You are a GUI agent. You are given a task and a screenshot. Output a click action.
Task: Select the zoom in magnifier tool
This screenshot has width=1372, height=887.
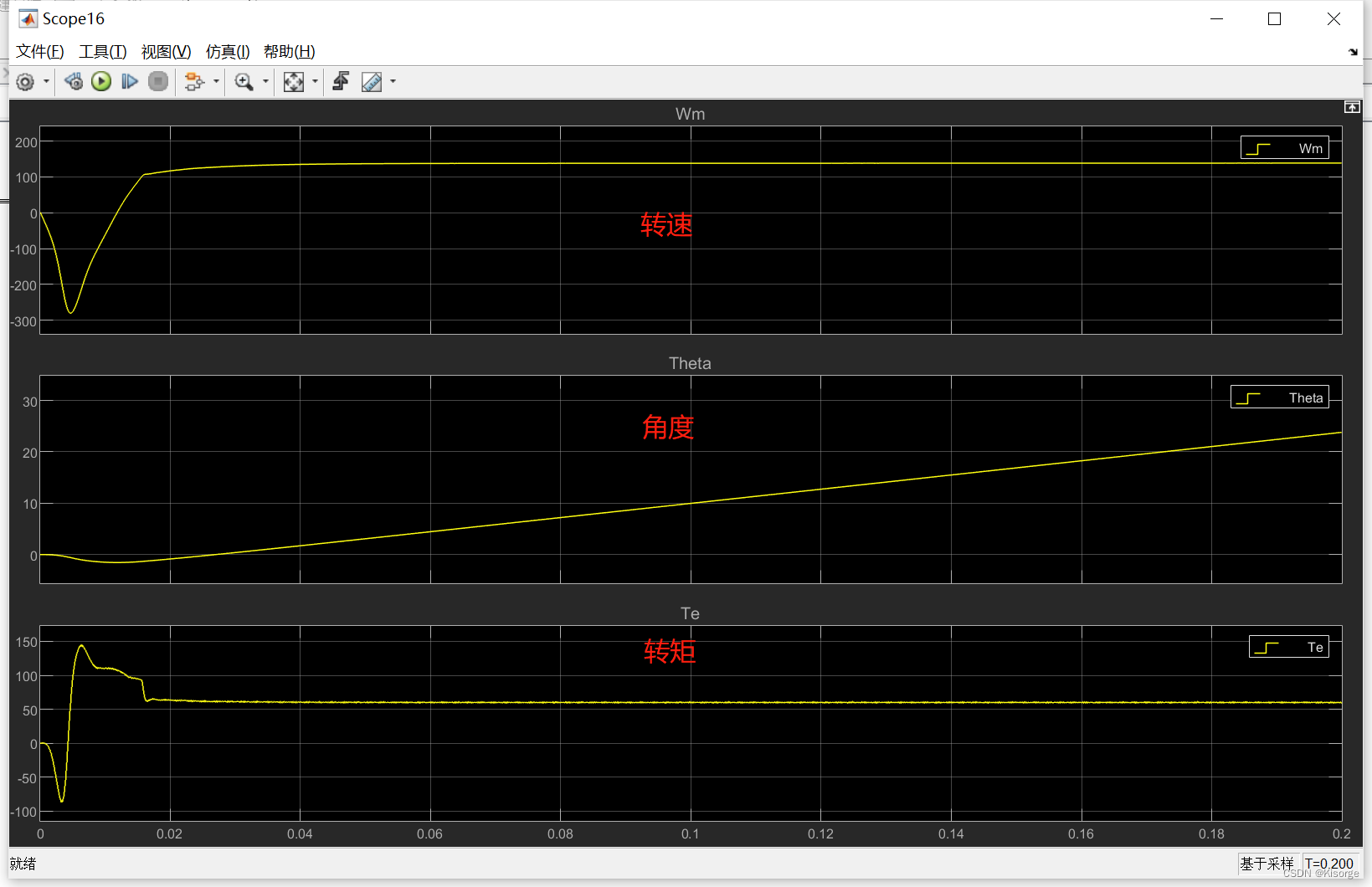pos(244,82)
